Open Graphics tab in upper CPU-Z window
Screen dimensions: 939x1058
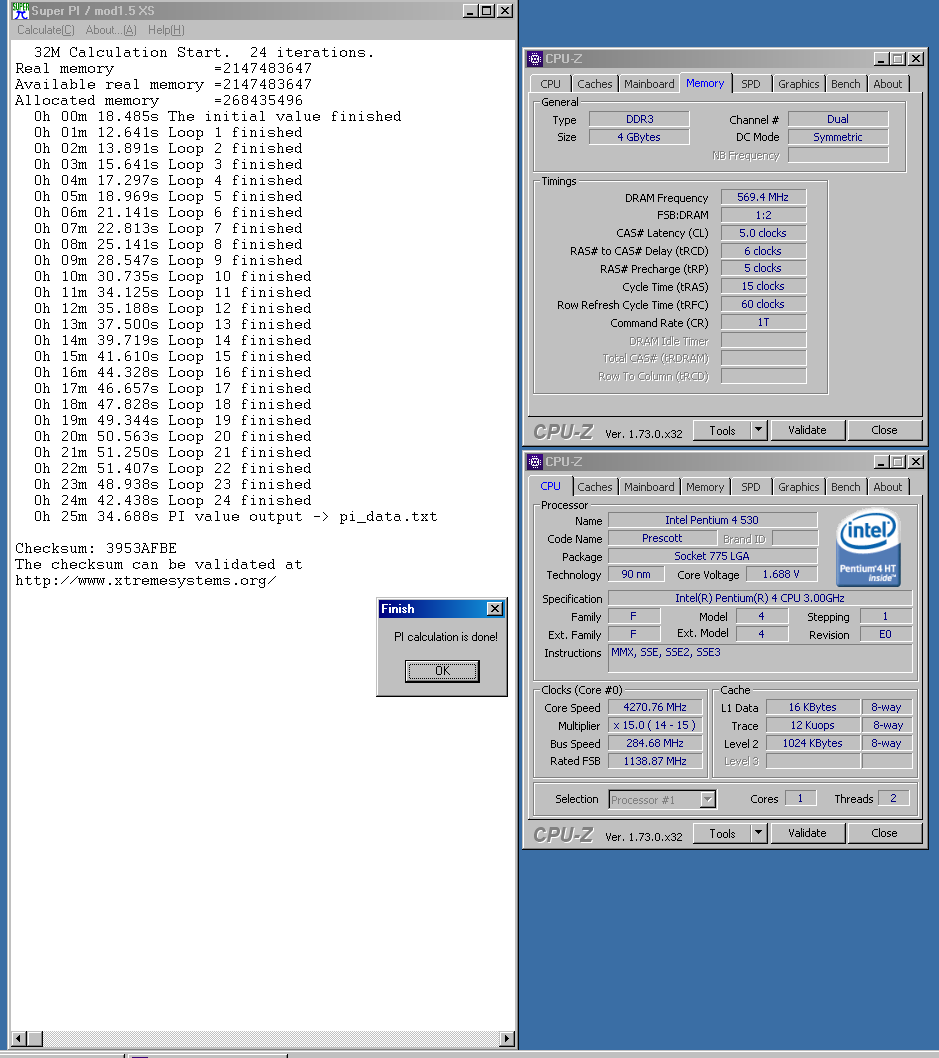click(799, 84)
